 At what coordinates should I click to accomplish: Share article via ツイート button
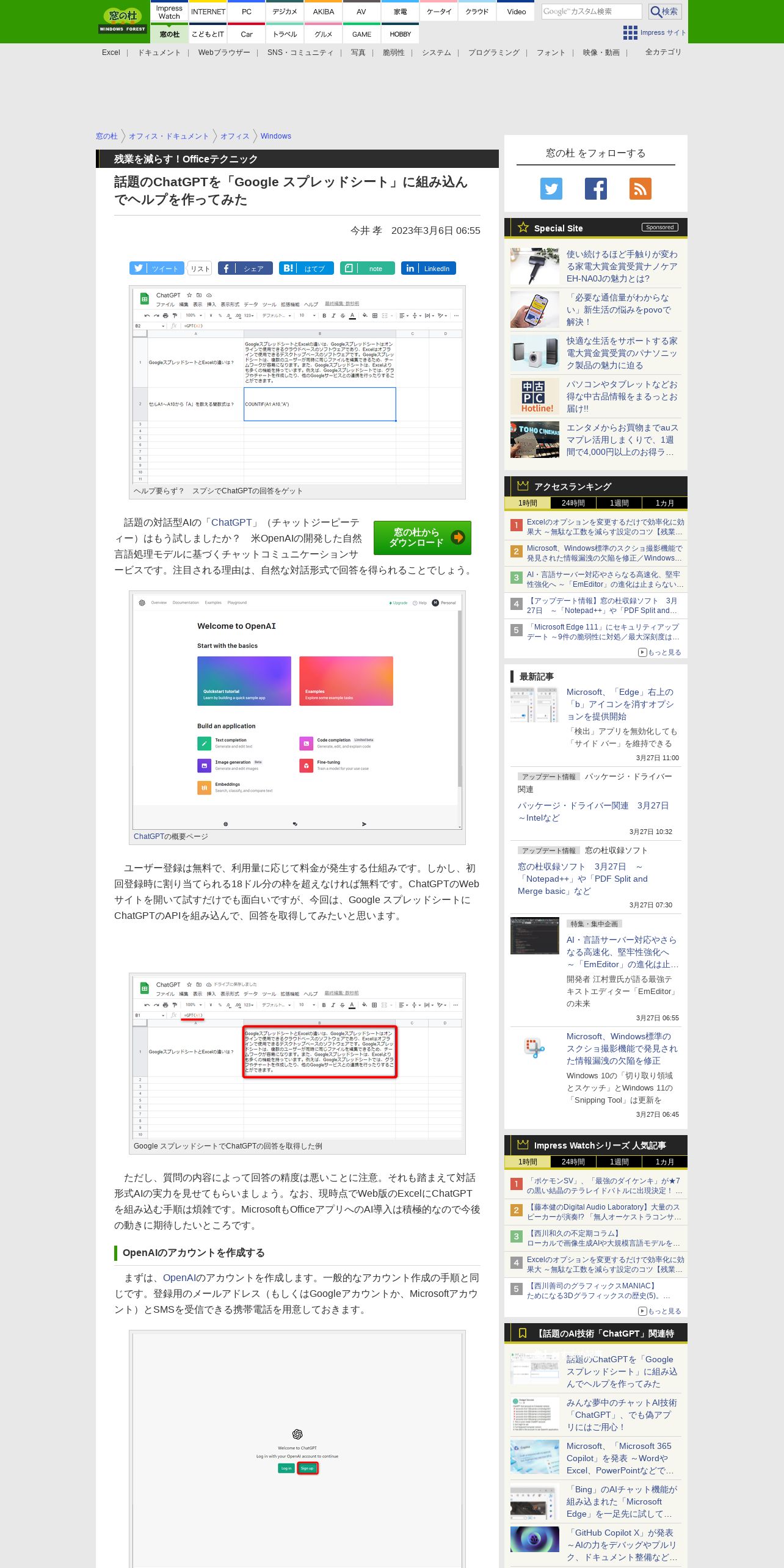(x=157, y=268)
